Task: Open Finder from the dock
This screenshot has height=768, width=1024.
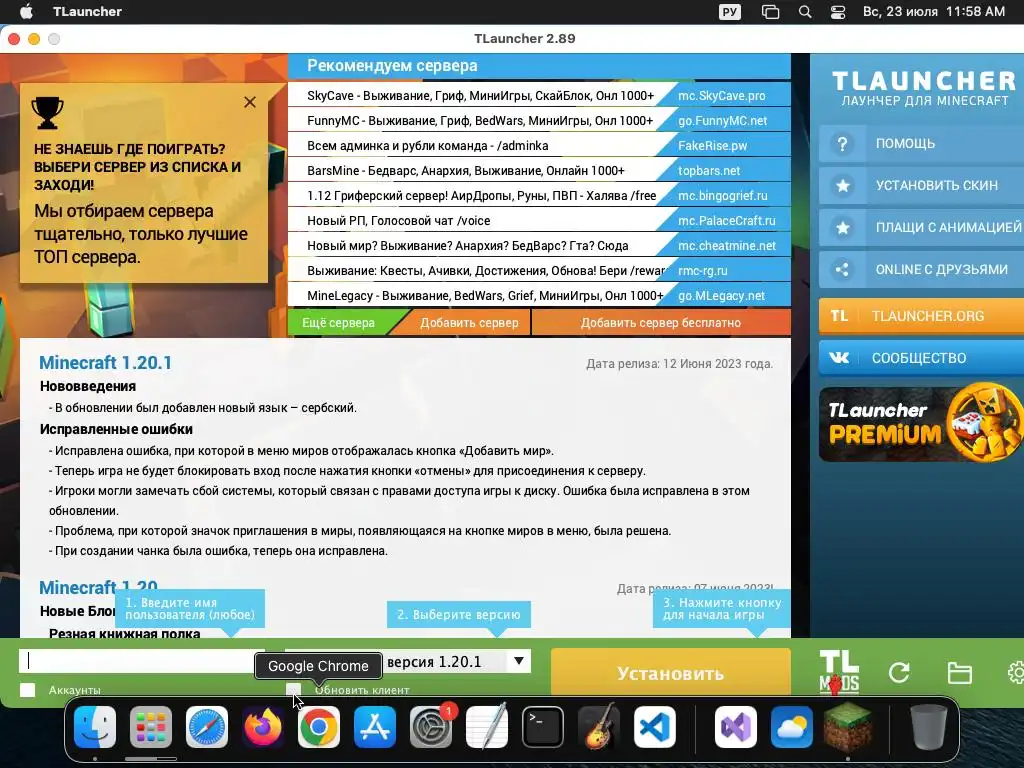Action: [95, 727]
